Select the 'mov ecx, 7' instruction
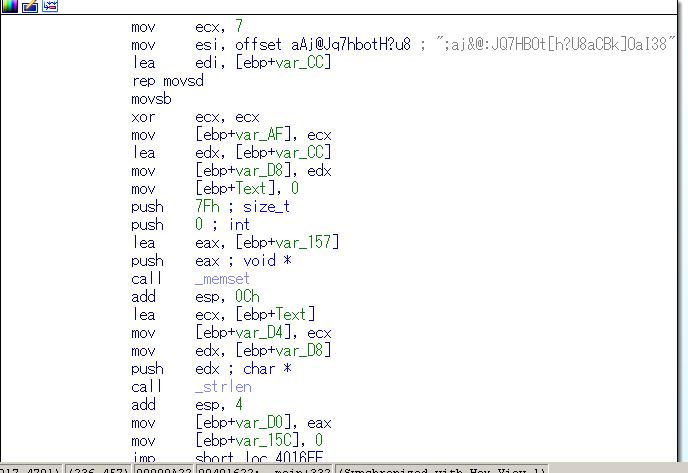The height and width of the screenshot is (473, 688). point(187,27)
